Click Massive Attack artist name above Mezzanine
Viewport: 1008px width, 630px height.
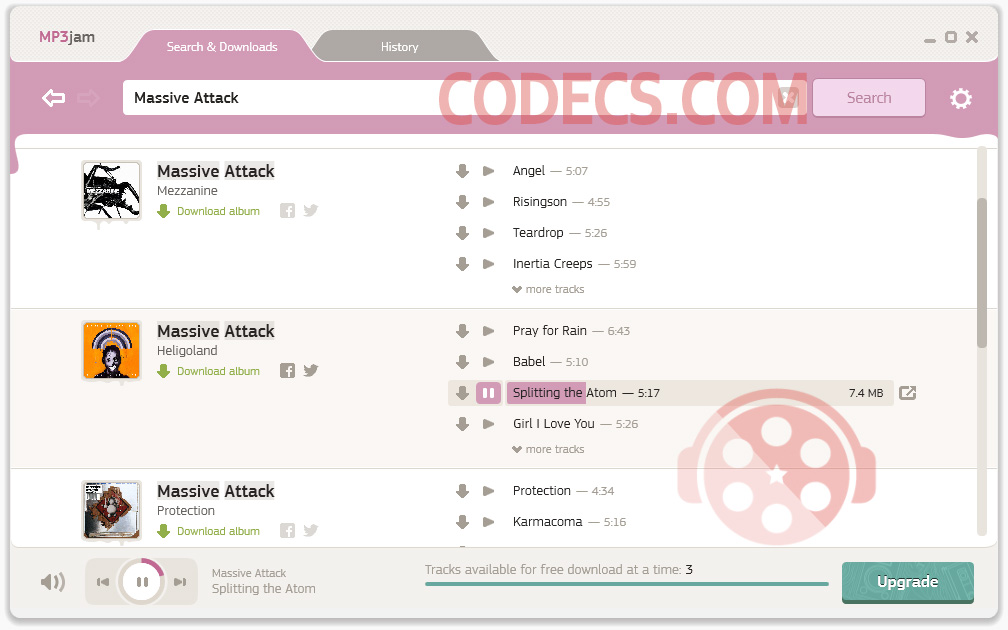coord(216,171)
